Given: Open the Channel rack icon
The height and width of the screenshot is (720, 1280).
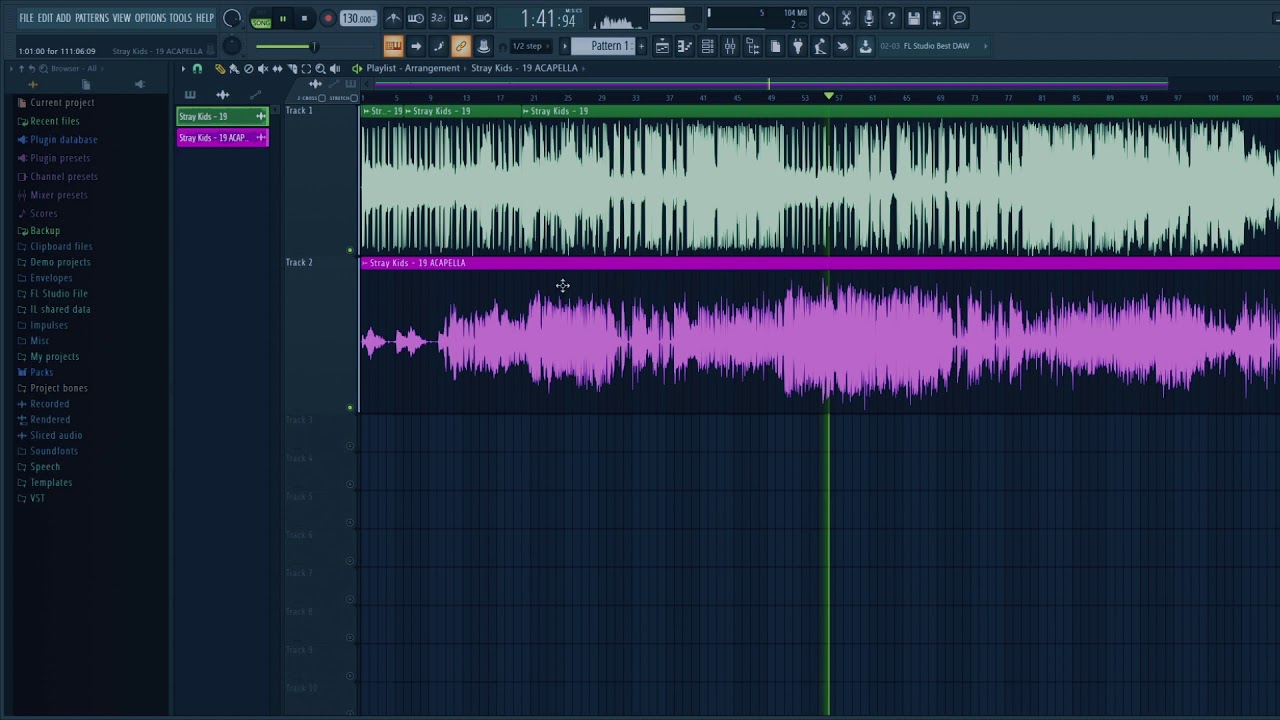Looking at the screenshot, I should click(x=708, y=46).
